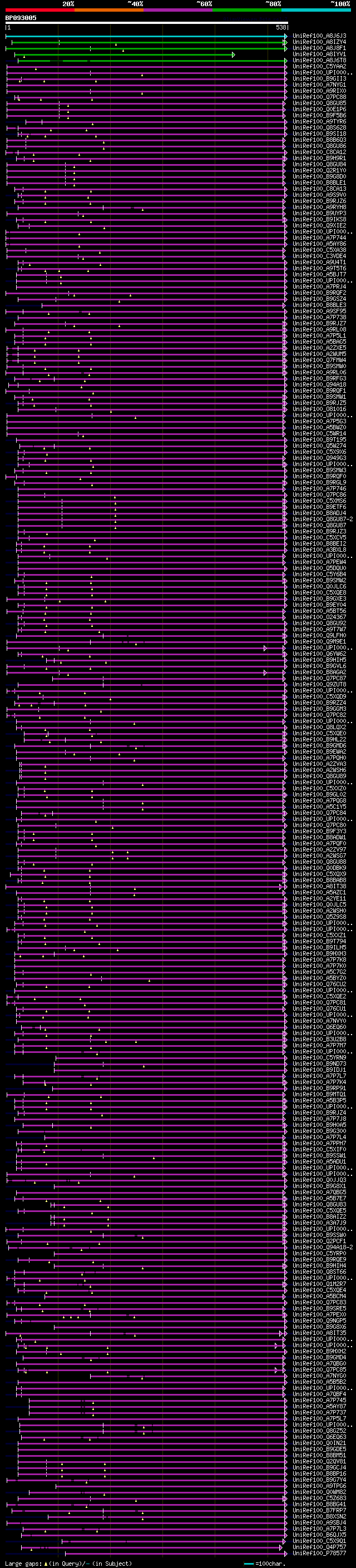Select hit label UniRef100_B8B6Q3
Screen dimensions: 356x1568
pos(319,140)
